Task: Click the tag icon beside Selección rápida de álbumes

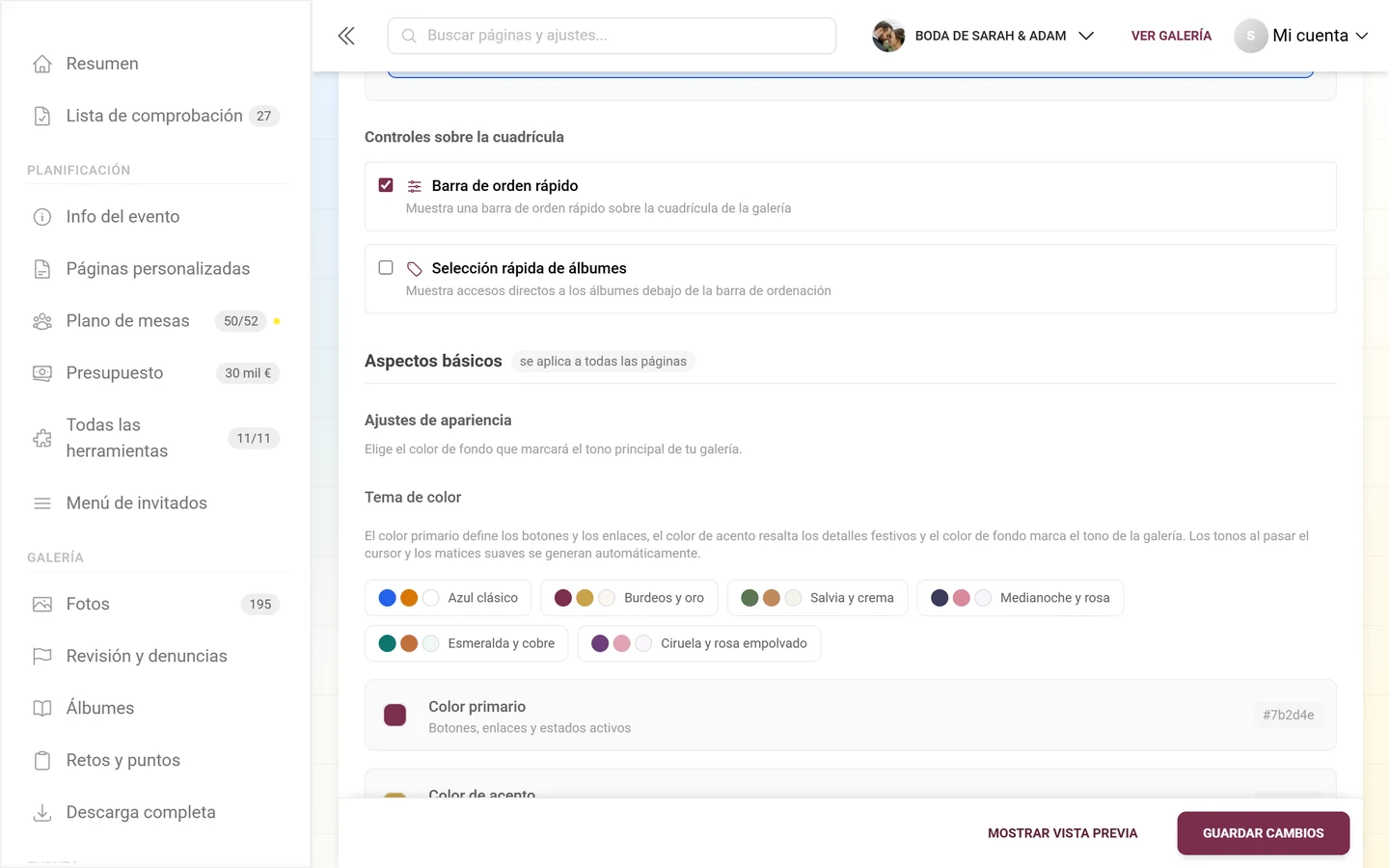Action: click(x=415, y=269)
